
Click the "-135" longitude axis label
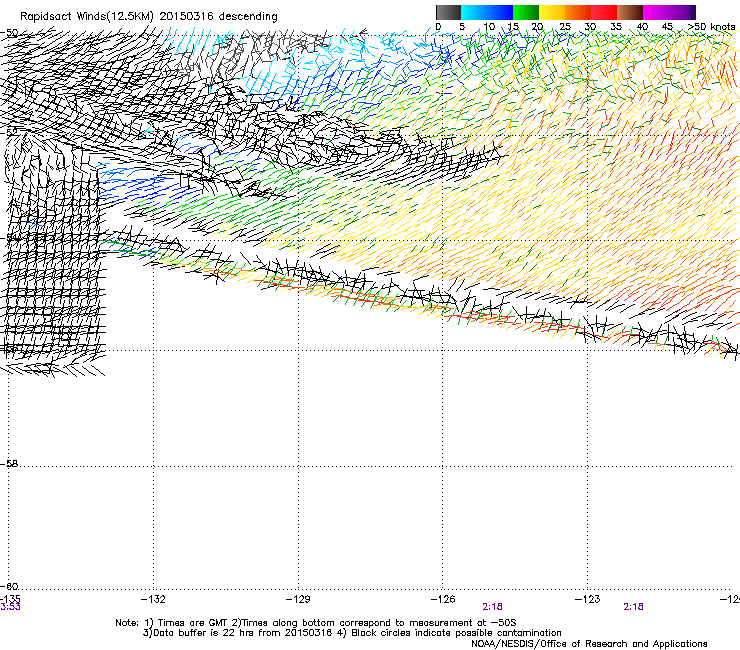[10, 599]
